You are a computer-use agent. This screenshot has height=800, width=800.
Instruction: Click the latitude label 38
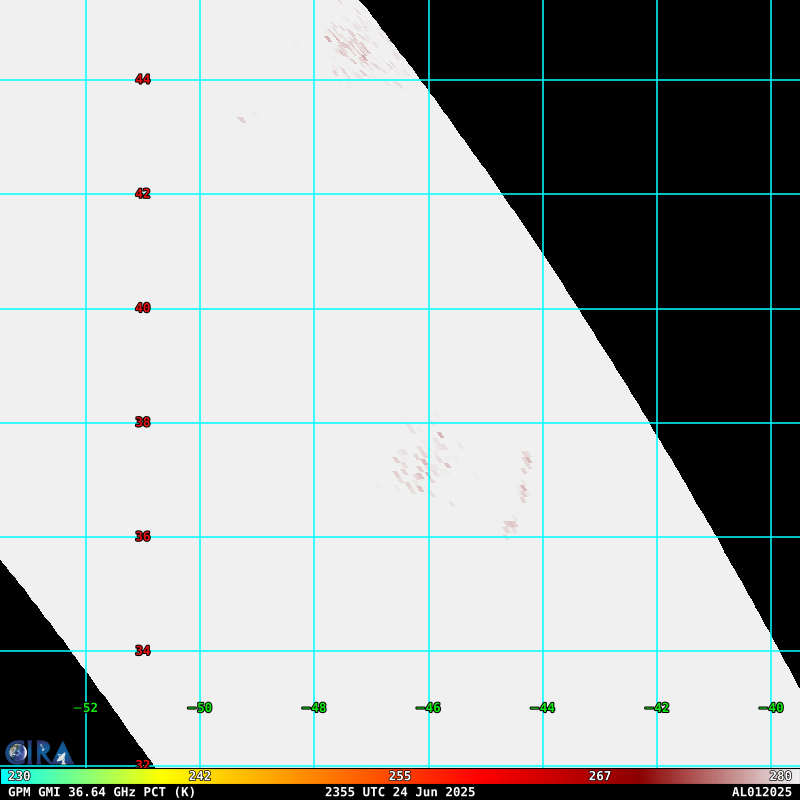[x=143, y=422]
